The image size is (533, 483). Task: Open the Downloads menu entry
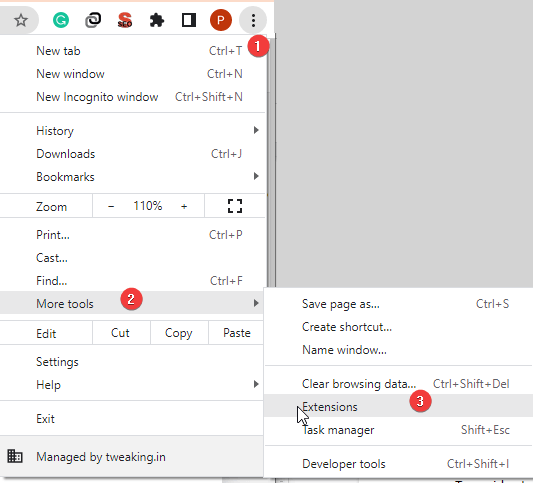[x=132, y=154]
